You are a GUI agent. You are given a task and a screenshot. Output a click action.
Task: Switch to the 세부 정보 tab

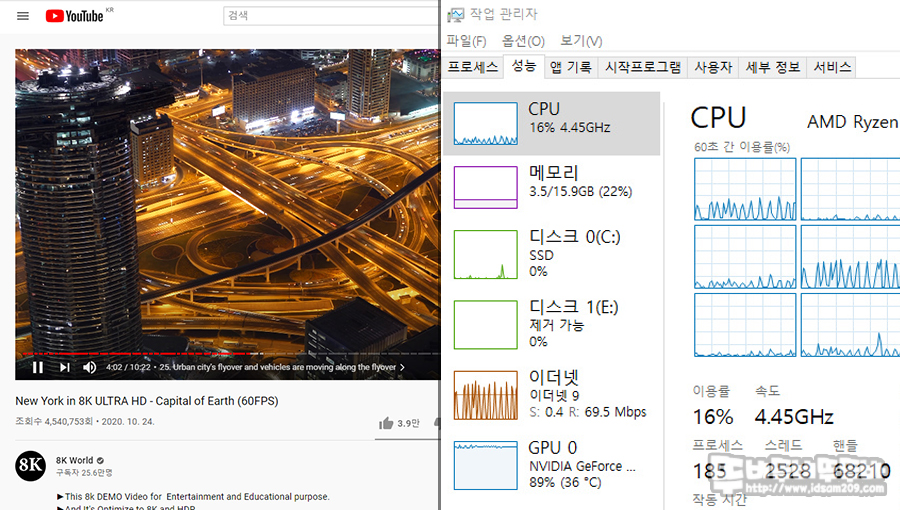tap(773, 67)
